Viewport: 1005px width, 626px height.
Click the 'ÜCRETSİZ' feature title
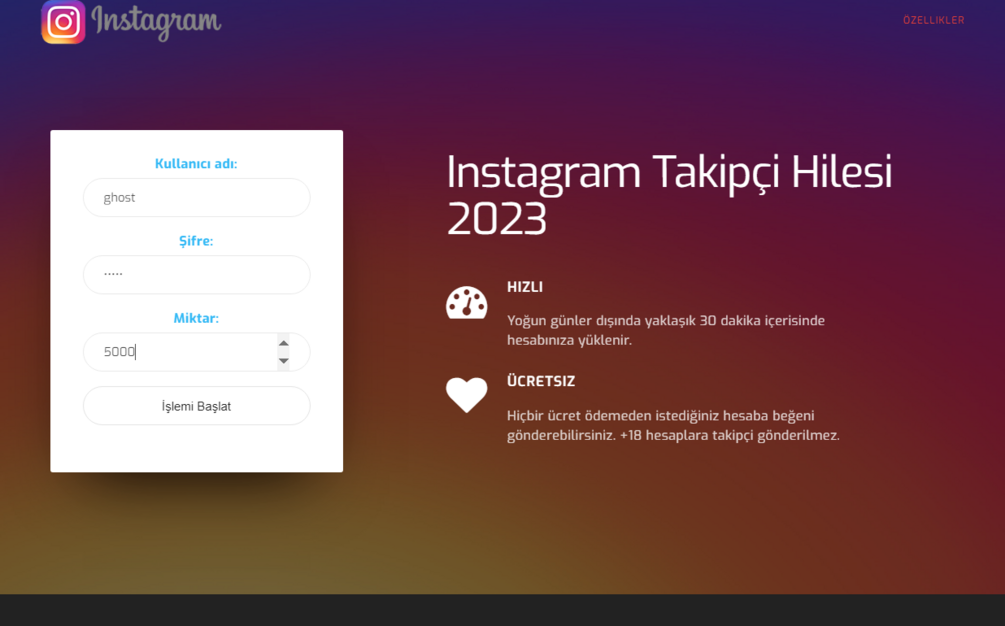click(541, 381)
